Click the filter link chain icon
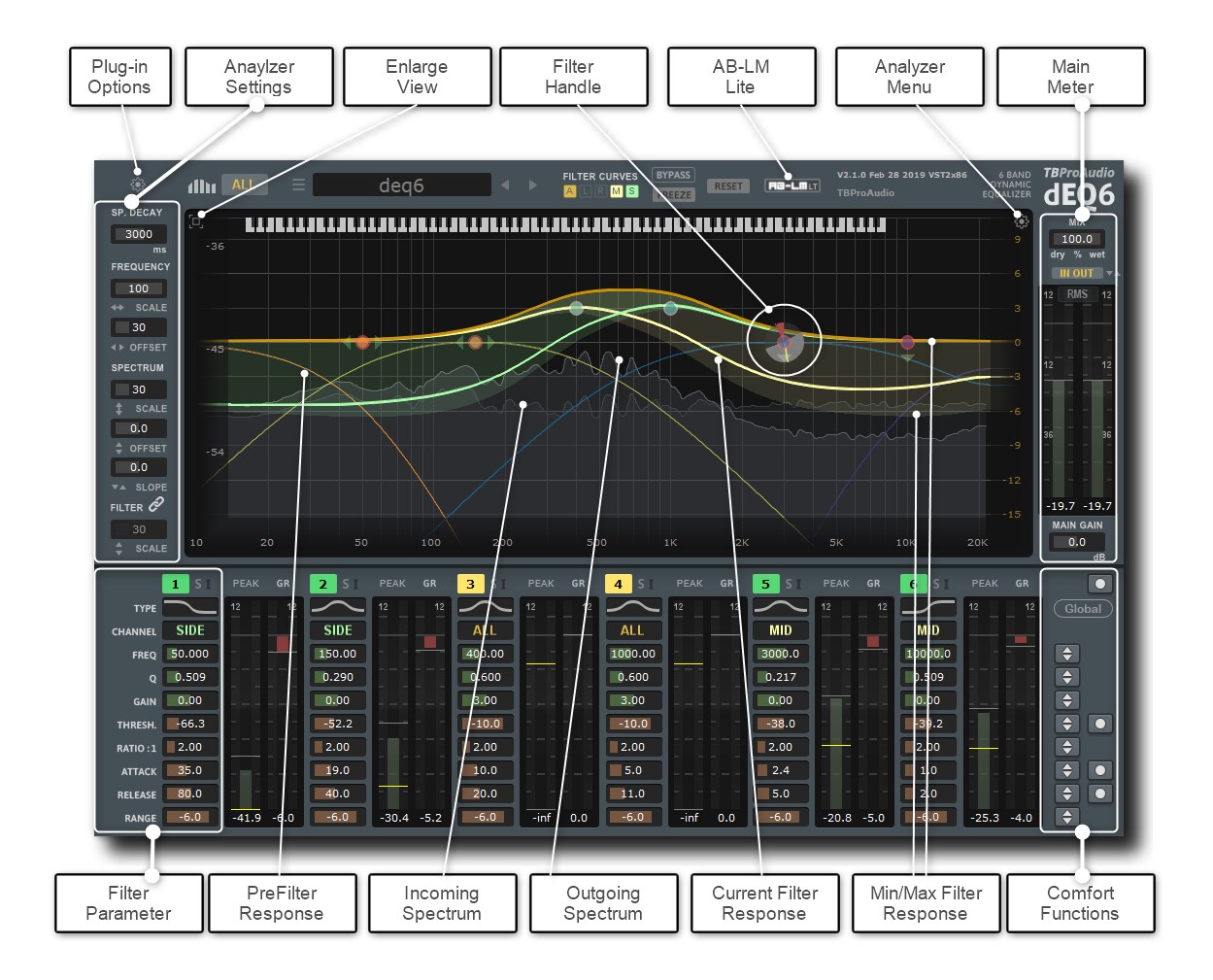 156,505
